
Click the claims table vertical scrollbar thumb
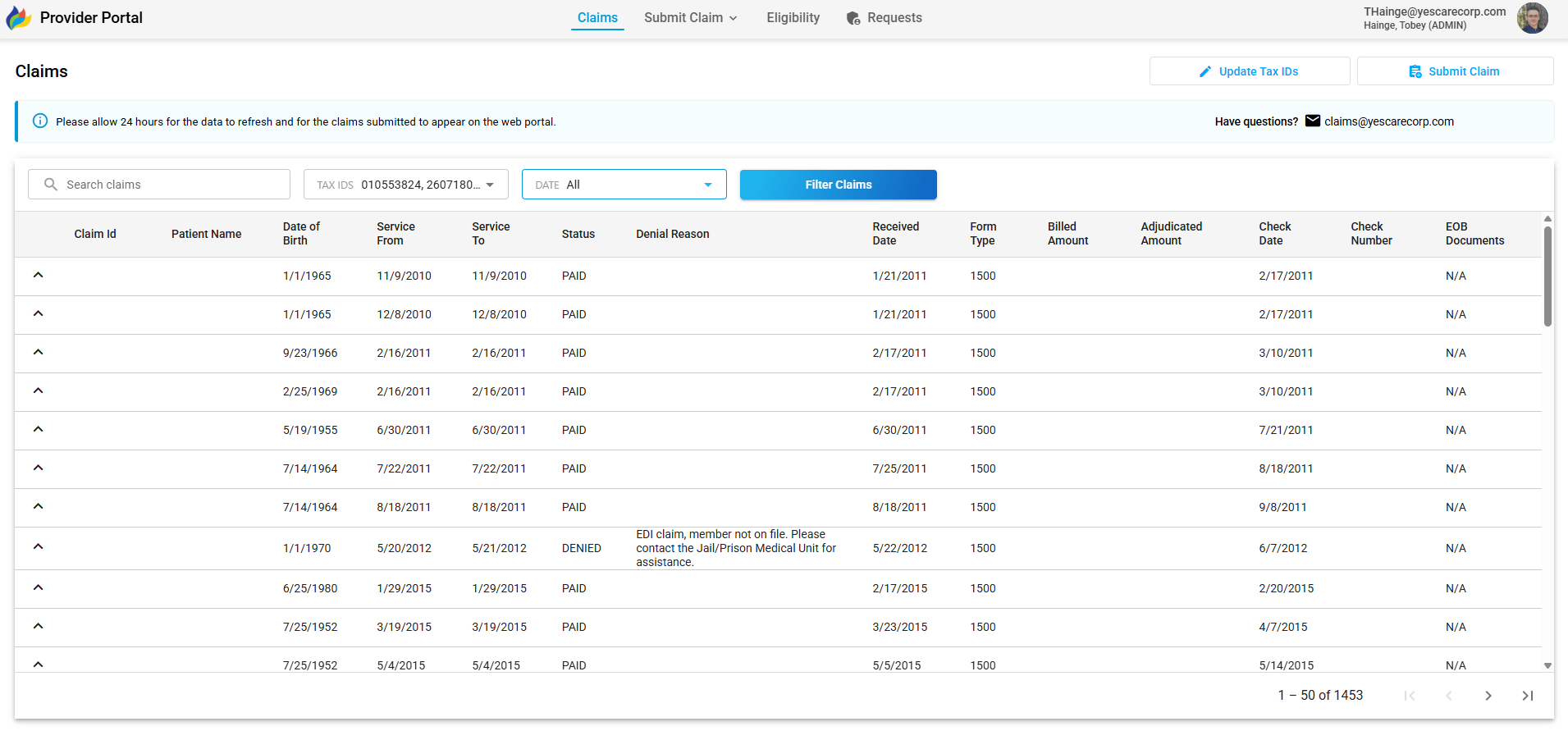tap(1547, 276)
